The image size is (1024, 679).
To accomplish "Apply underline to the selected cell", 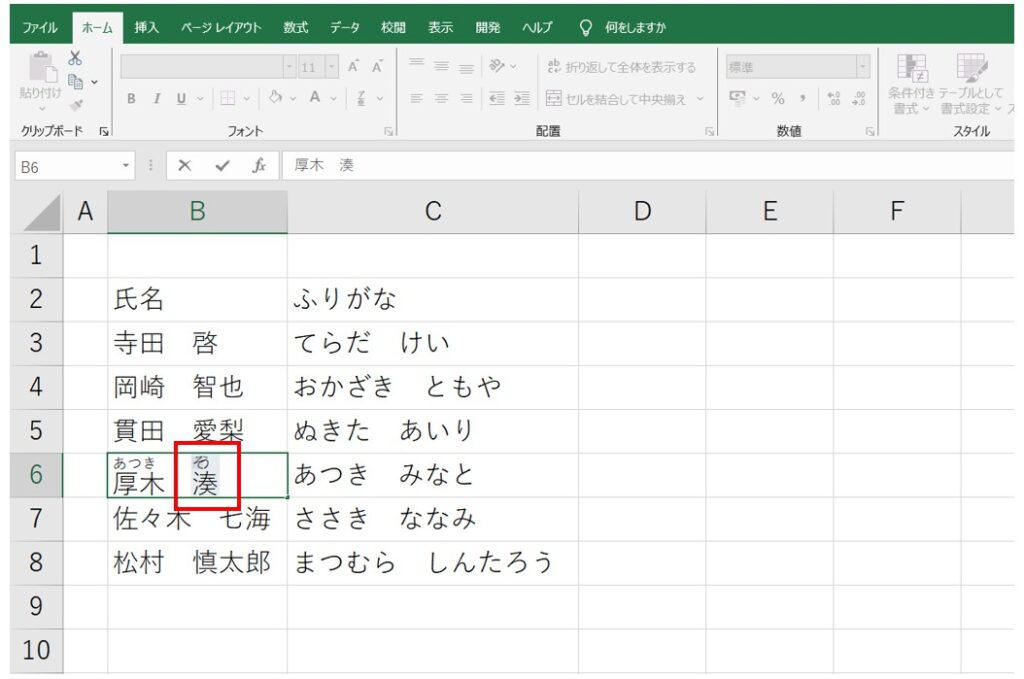I will point(181,98).
